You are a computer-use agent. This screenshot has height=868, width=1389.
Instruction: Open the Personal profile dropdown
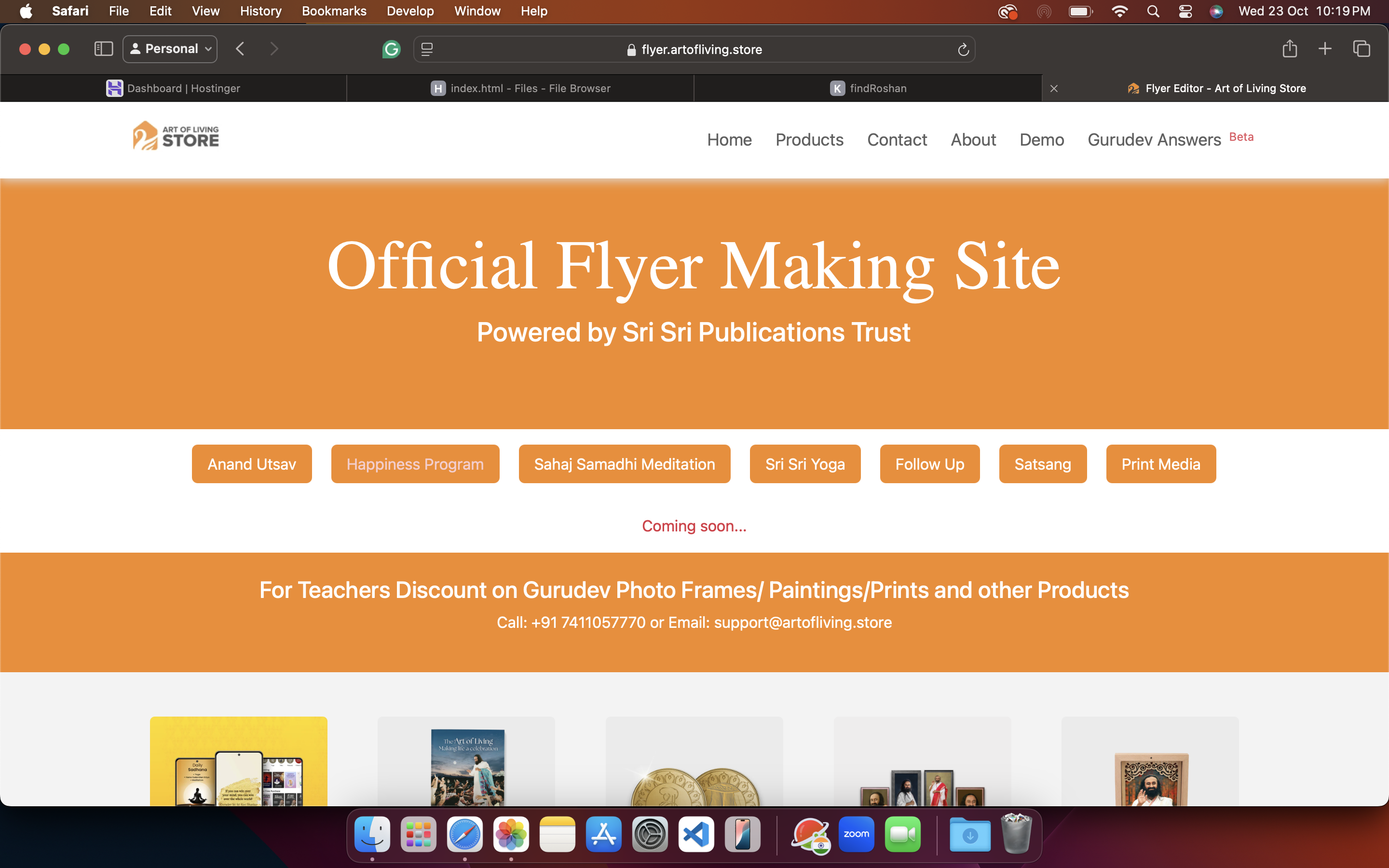tap(170, 49)
